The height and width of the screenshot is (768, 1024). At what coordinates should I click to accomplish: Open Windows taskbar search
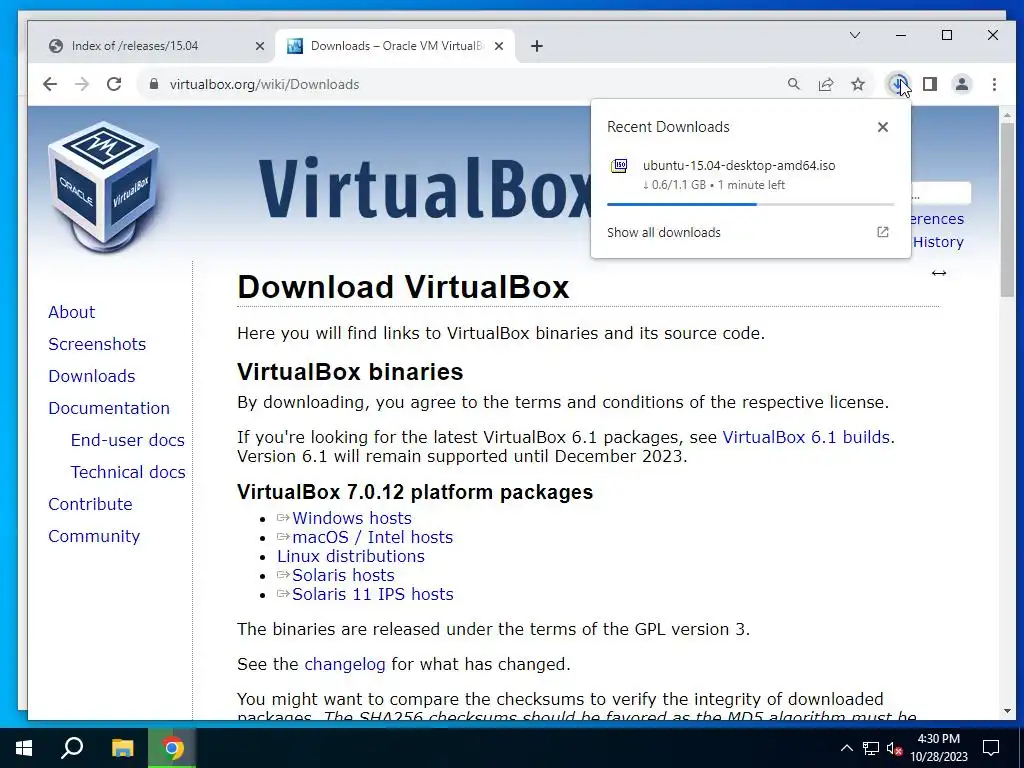point(72,748)
